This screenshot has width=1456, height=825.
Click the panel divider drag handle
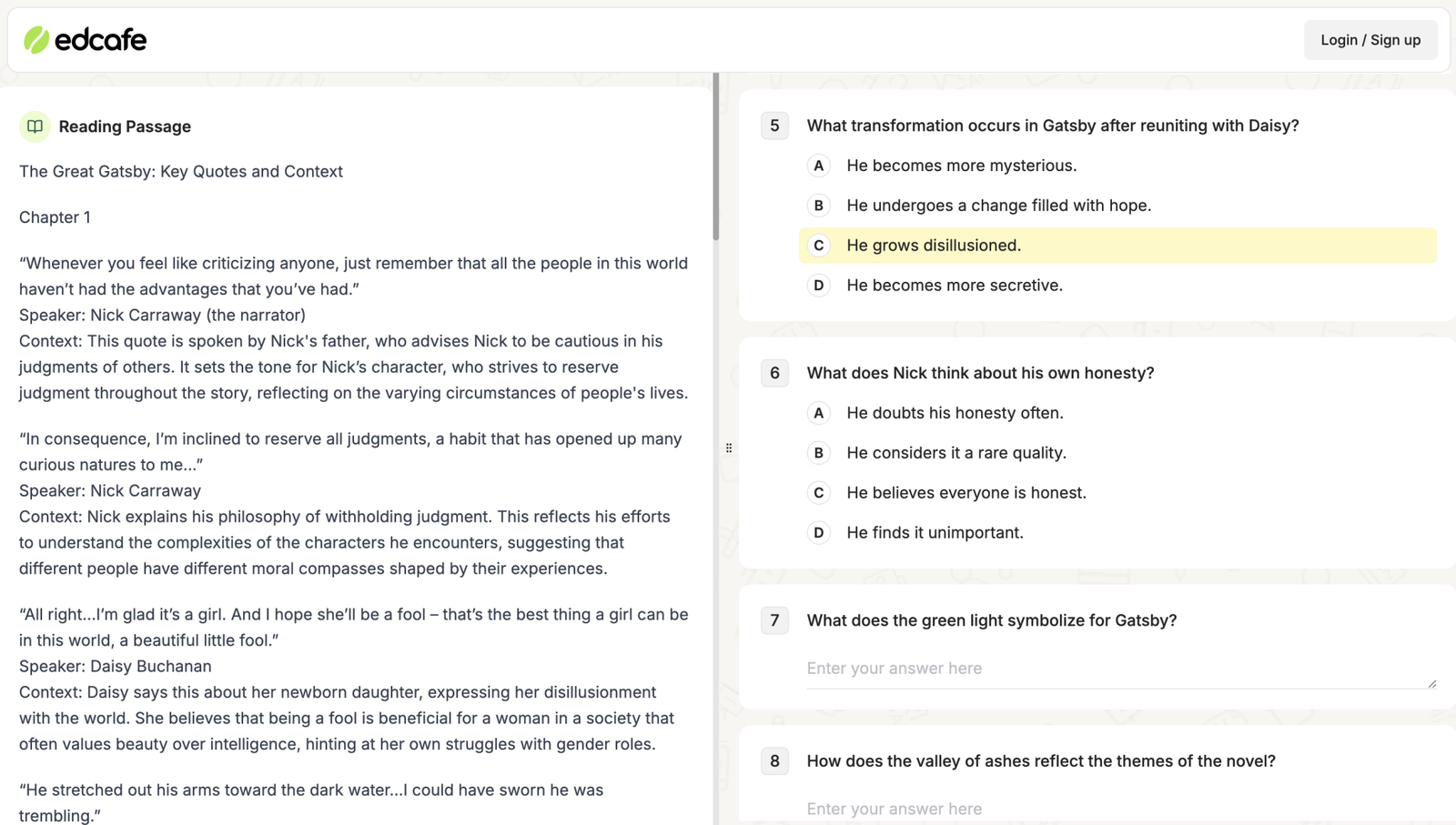point(729,448)
